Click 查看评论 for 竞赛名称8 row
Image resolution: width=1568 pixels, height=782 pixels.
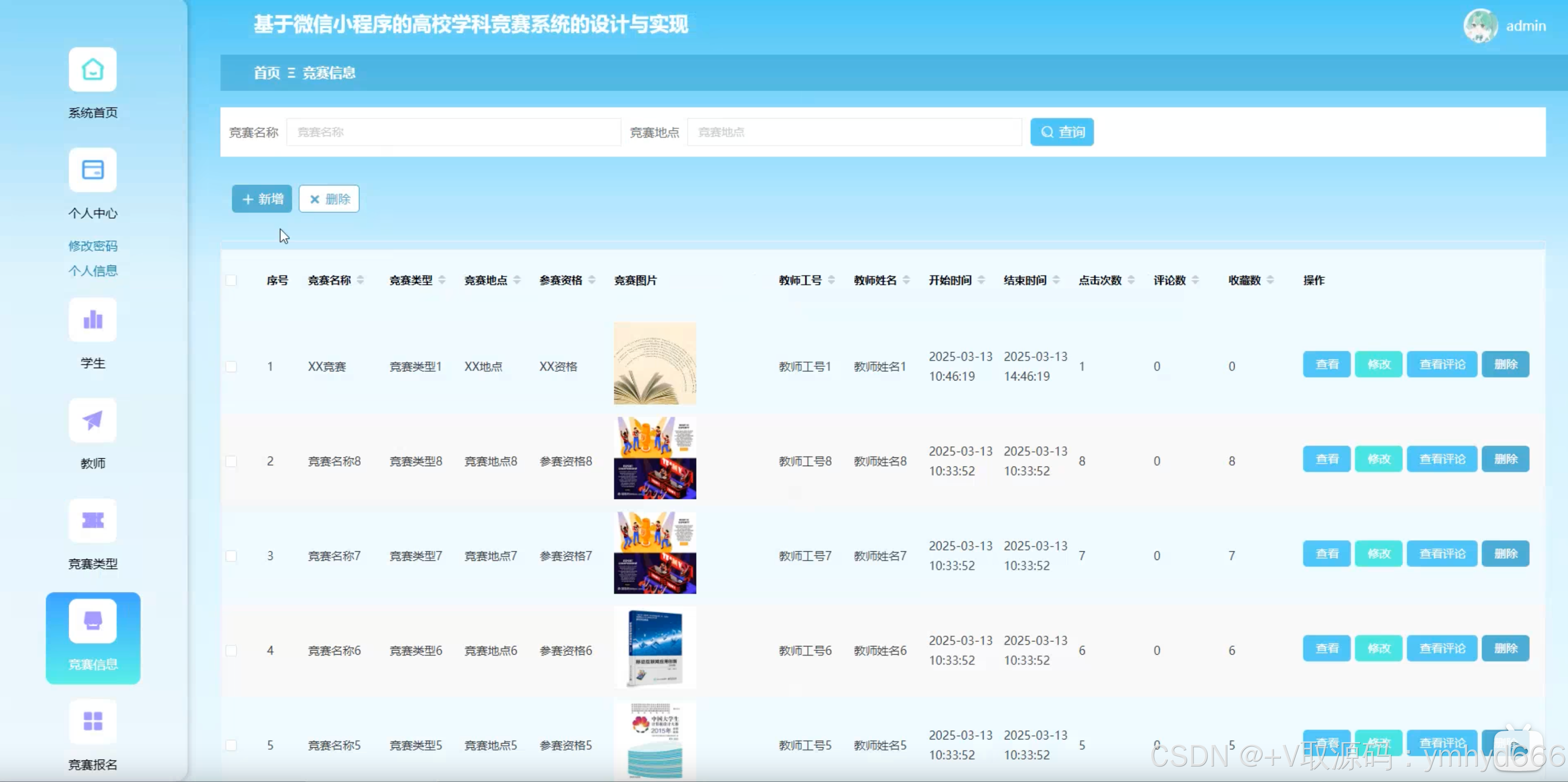click(1442, 460)
